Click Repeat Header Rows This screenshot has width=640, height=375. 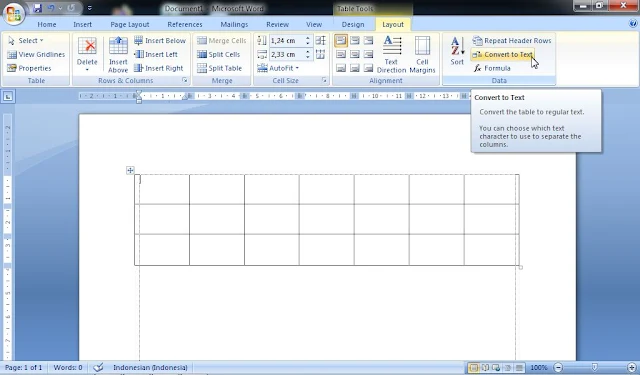(x=512, y=40)
